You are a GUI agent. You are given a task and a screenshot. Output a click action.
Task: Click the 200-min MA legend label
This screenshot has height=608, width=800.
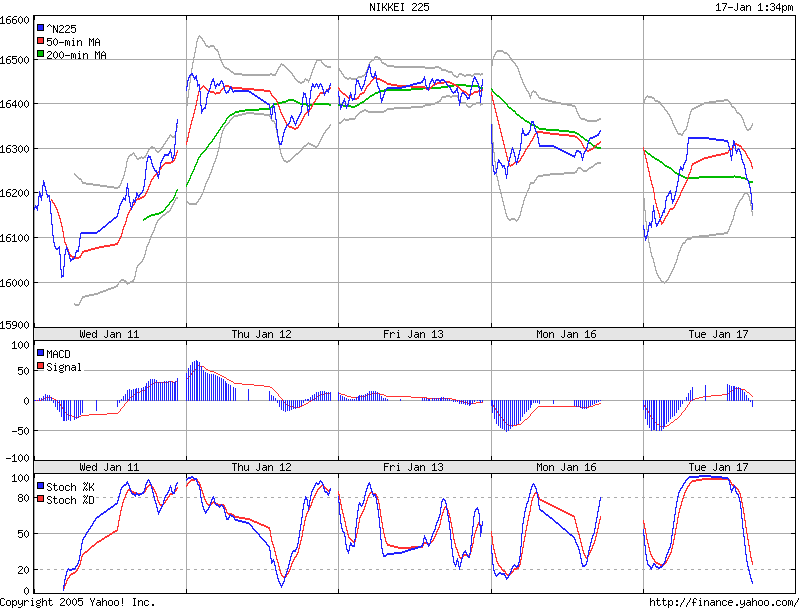[x=77, y=55]
